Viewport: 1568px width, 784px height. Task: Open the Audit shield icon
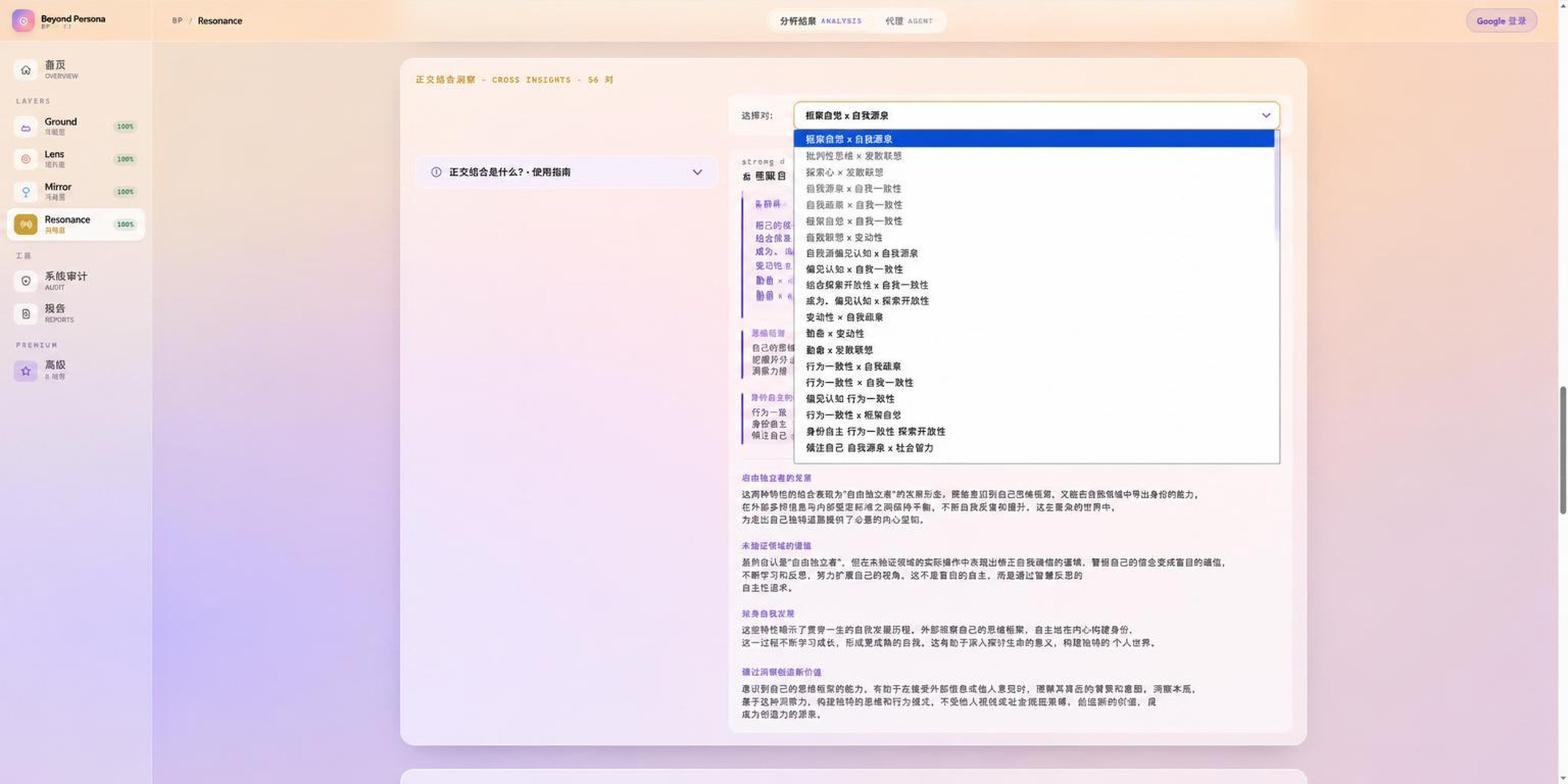(x=26, y=281)
